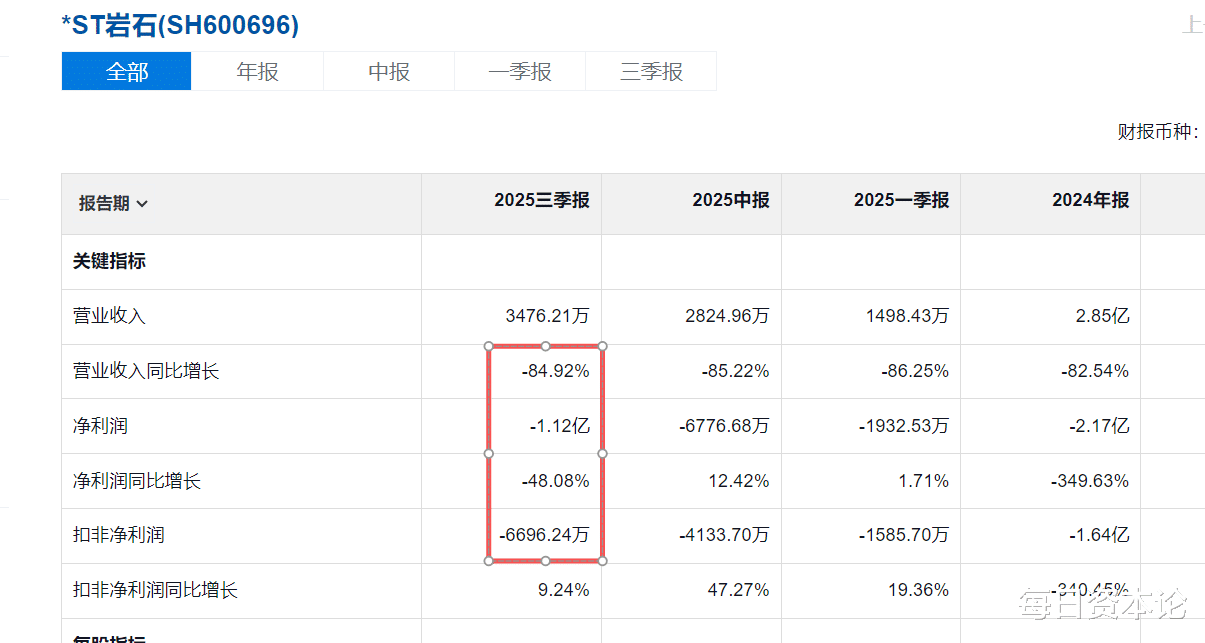Click the 3476.21万 revenue cell
This screenshot has height=643, width=1205.
[x=547, y=316]
